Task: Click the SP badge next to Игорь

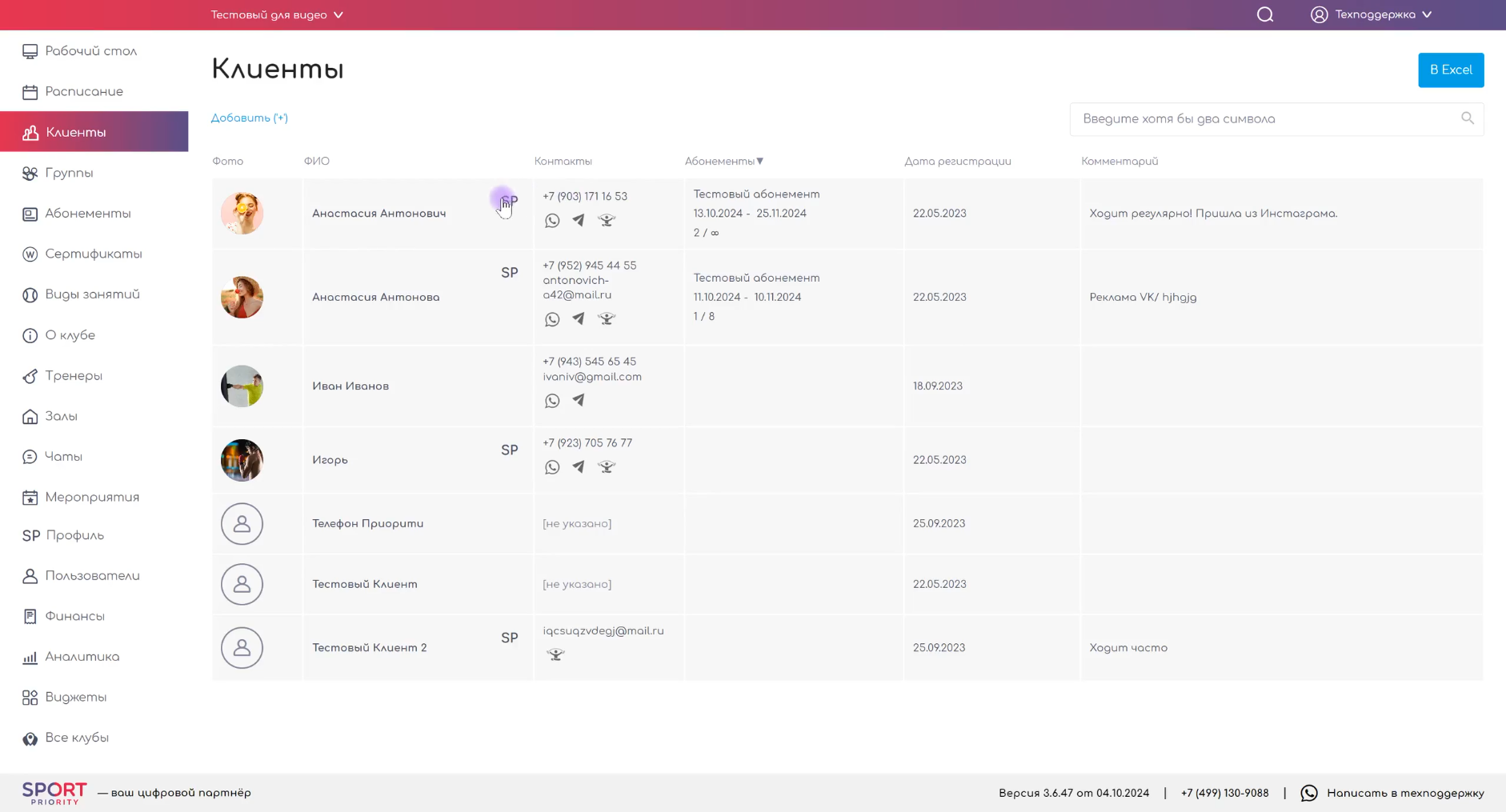Action: (509, 450)
